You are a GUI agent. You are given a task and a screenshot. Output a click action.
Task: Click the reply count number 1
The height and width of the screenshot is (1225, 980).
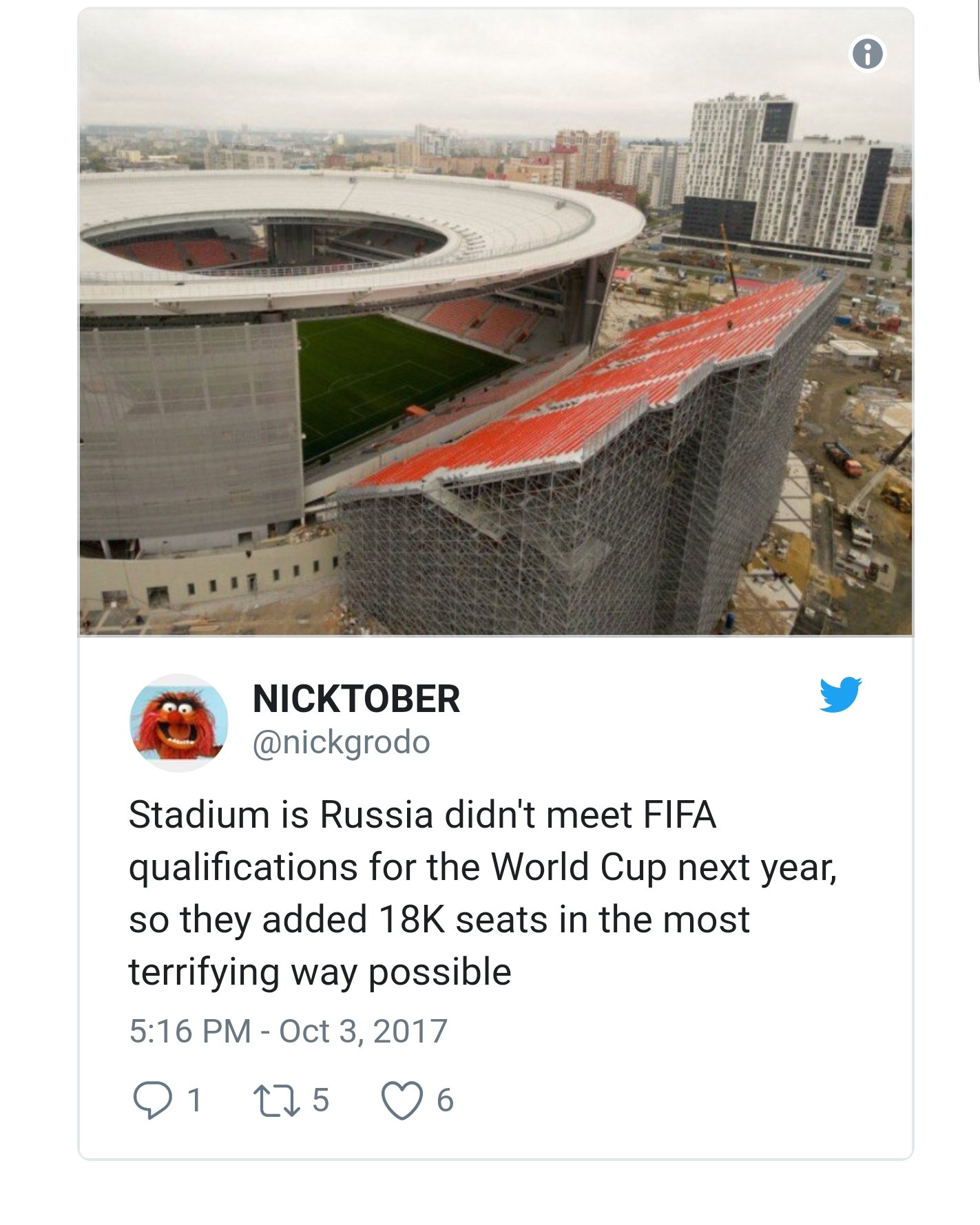pos(195,1100)
